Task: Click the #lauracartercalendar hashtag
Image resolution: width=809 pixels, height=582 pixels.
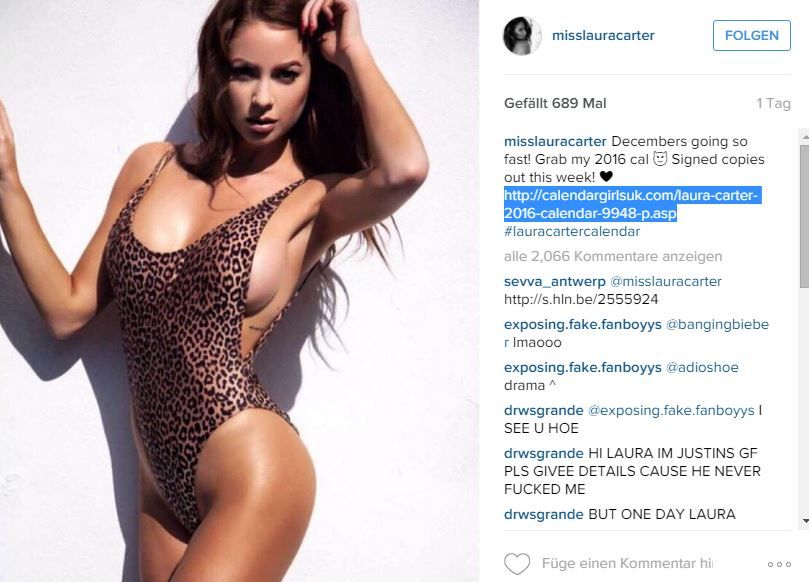Action: pyautogui.click(x=572, y=232)
